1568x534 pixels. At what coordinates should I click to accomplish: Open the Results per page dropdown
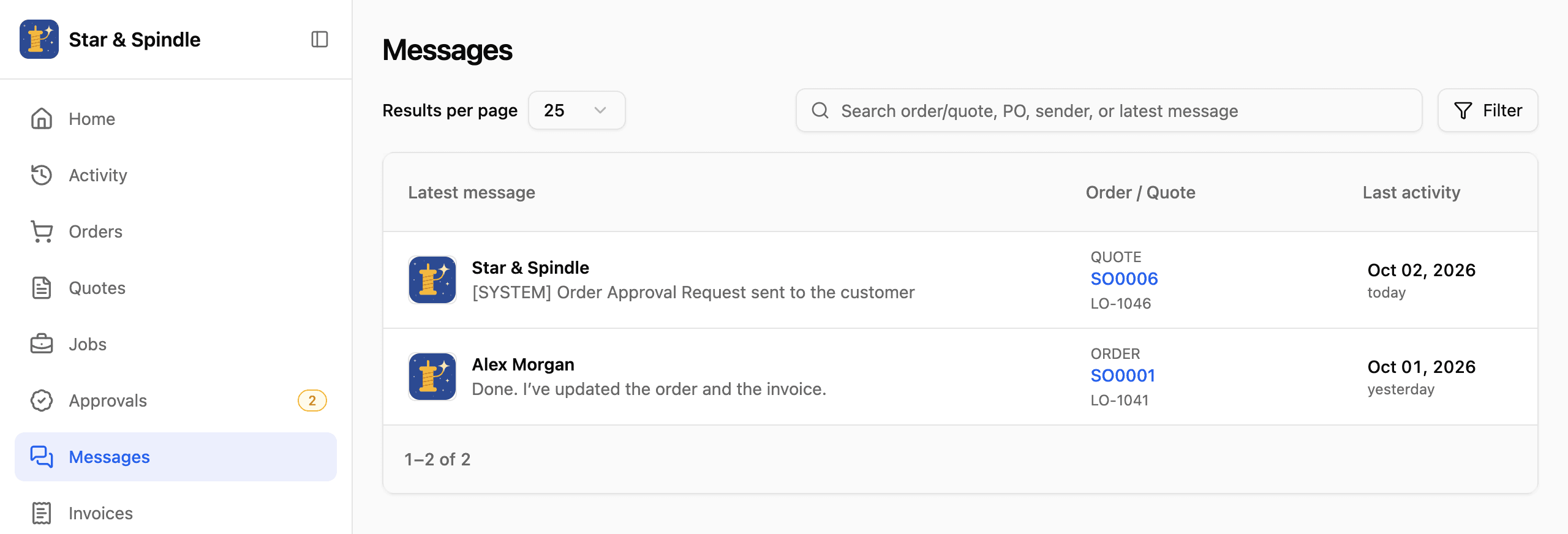point(577,110)
